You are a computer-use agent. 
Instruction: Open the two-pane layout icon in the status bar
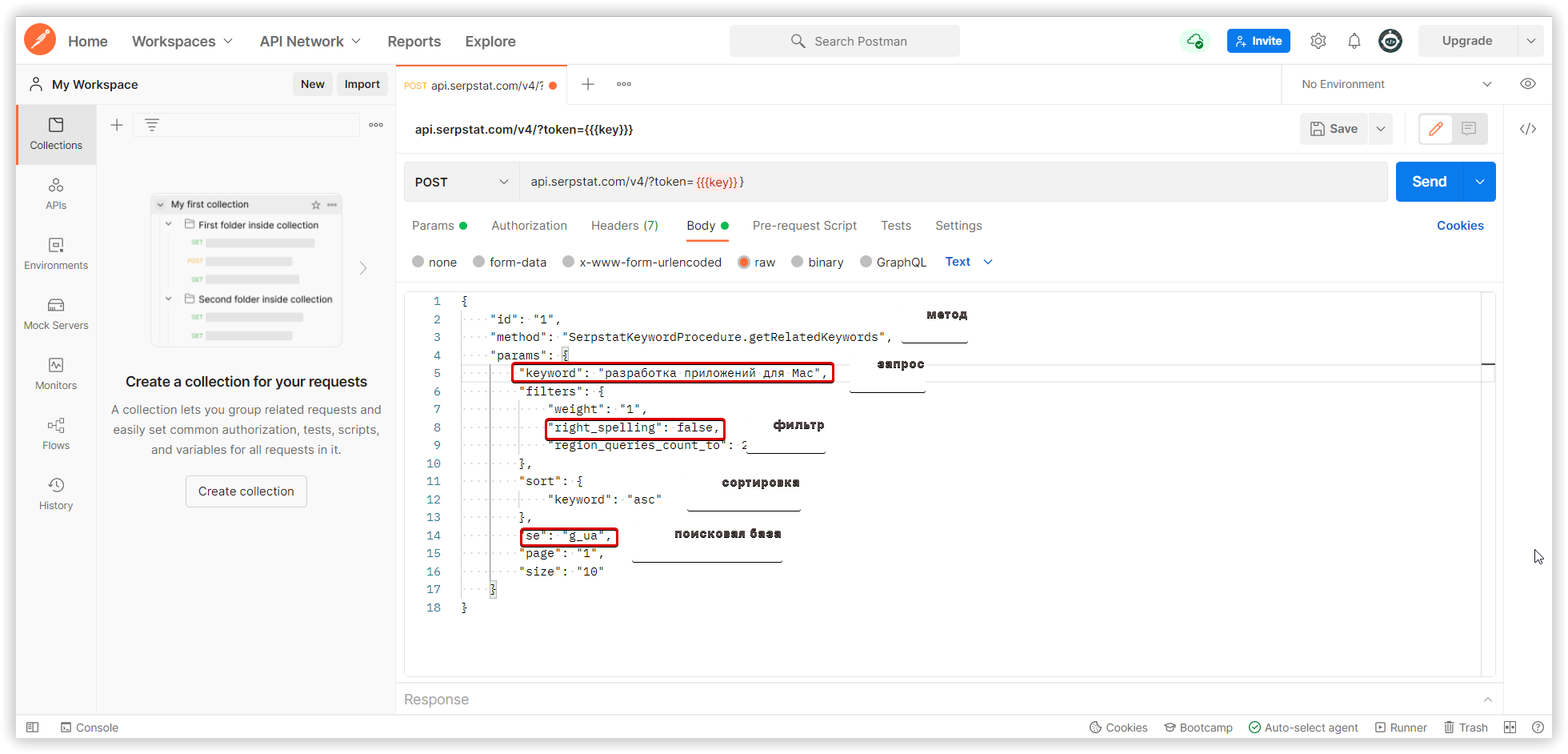(1510, 728)
